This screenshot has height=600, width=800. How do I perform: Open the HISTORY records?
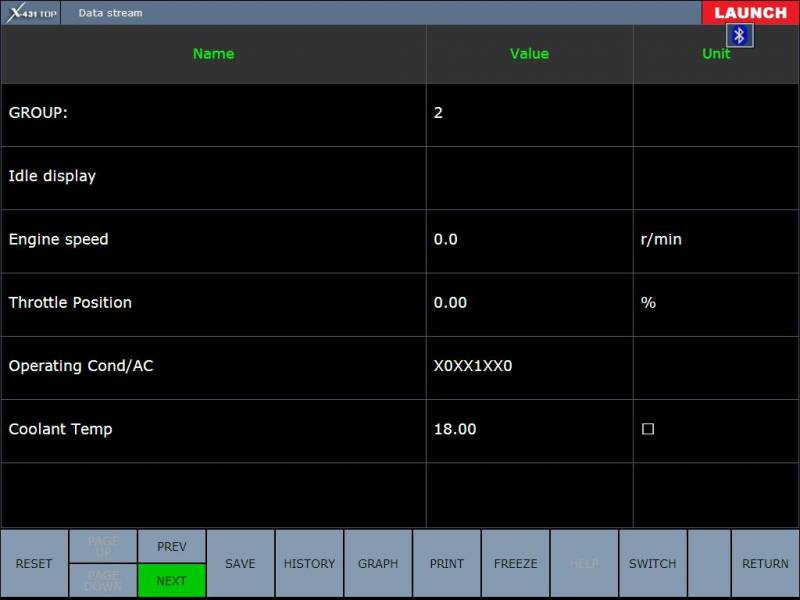309,564
